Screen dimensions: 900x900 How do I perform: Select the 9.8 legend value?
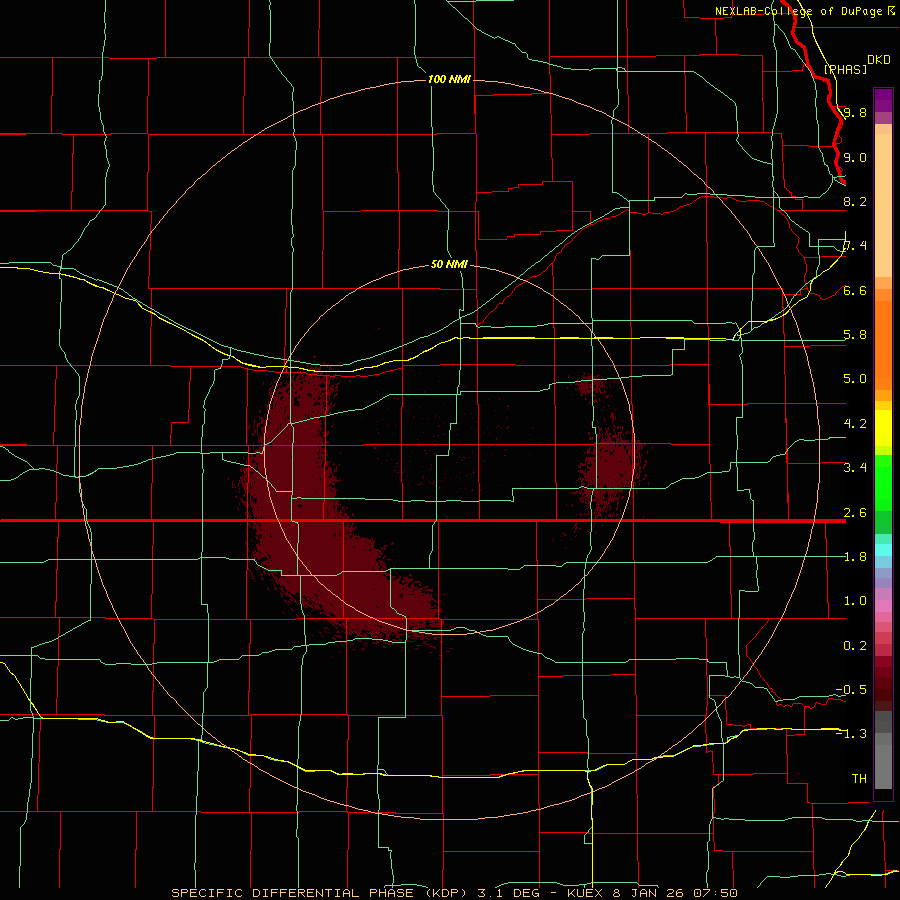click(855, 112)
